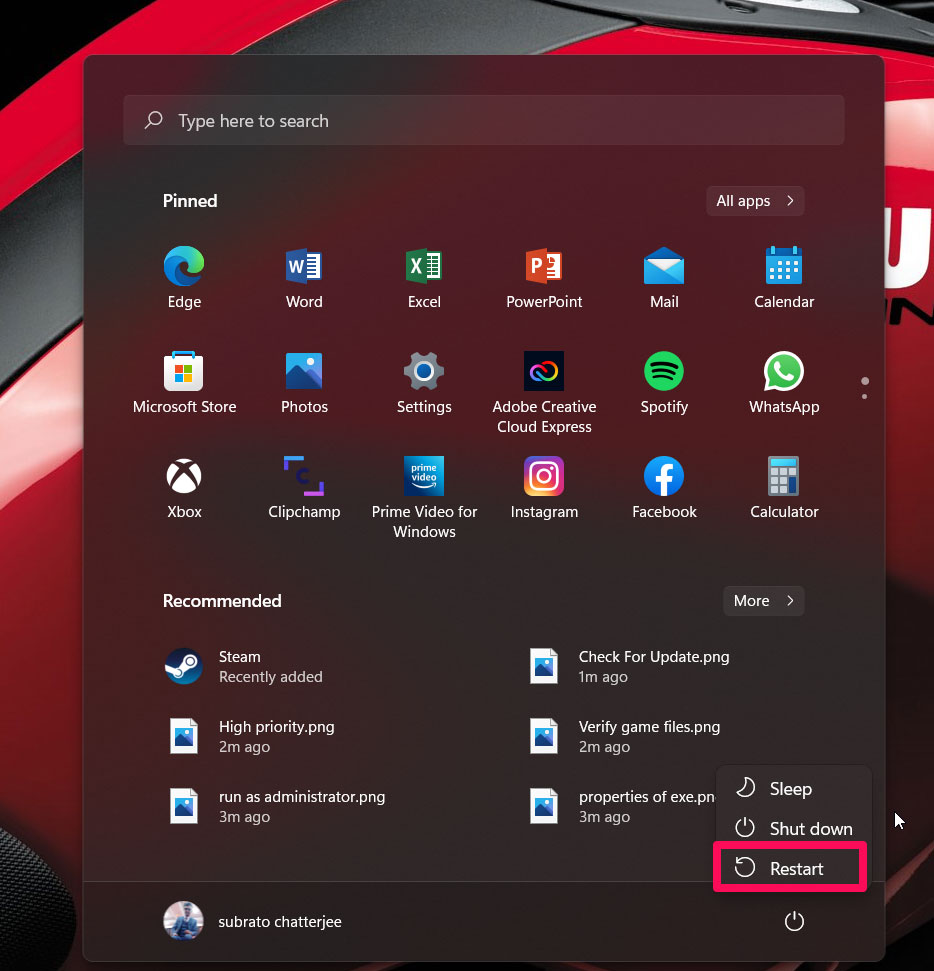The height and width of the screenshot is (971, 934).
Task: Launch Word from pinned apps
Action: (x=304, y=278)
